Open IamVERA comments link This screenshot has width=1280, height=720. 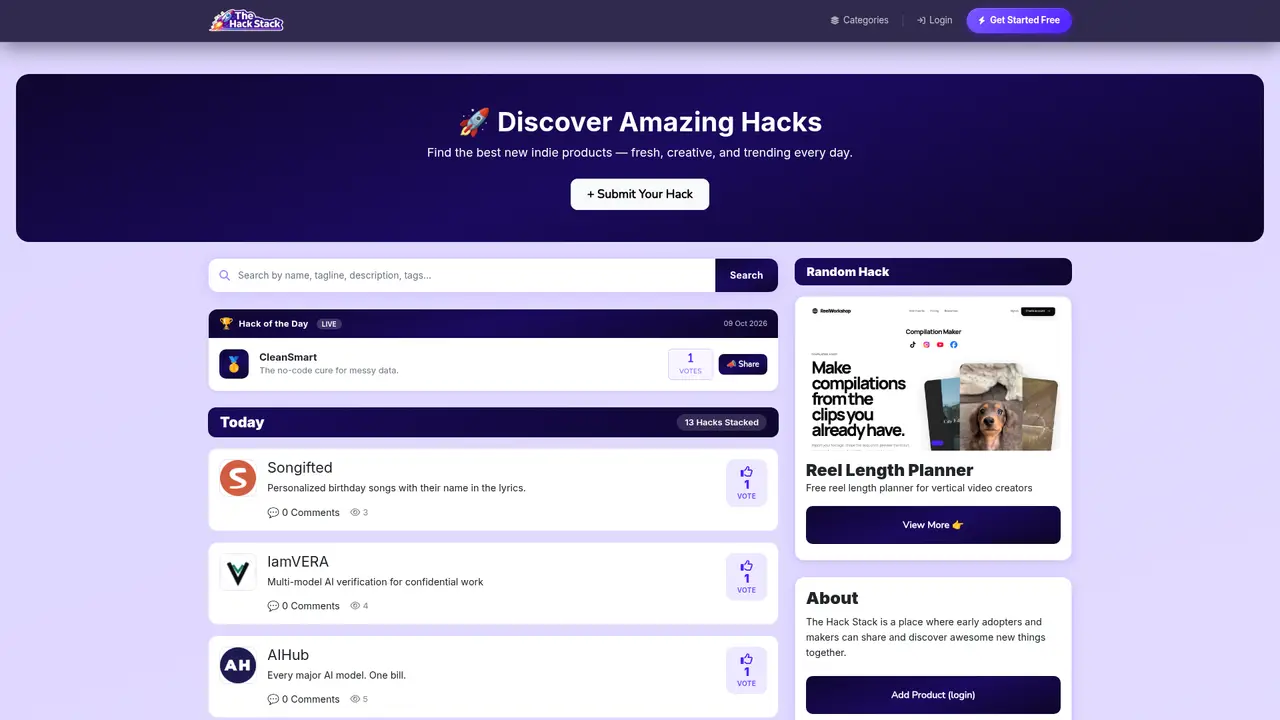304,606
